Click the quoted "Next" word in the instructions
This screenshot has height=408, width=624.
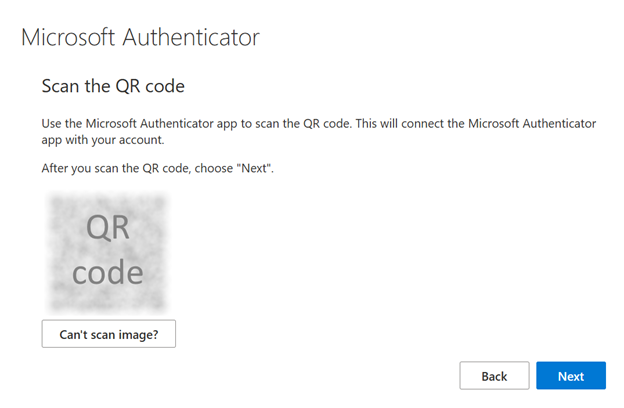tap(253, 168)
